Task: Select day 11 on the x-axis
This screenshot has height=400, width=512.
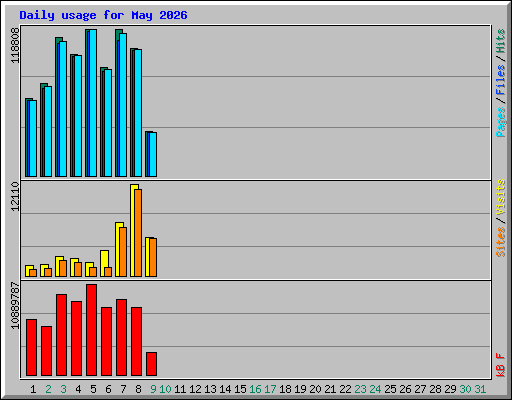Action: pyautogui.click(x=180, y=389)
